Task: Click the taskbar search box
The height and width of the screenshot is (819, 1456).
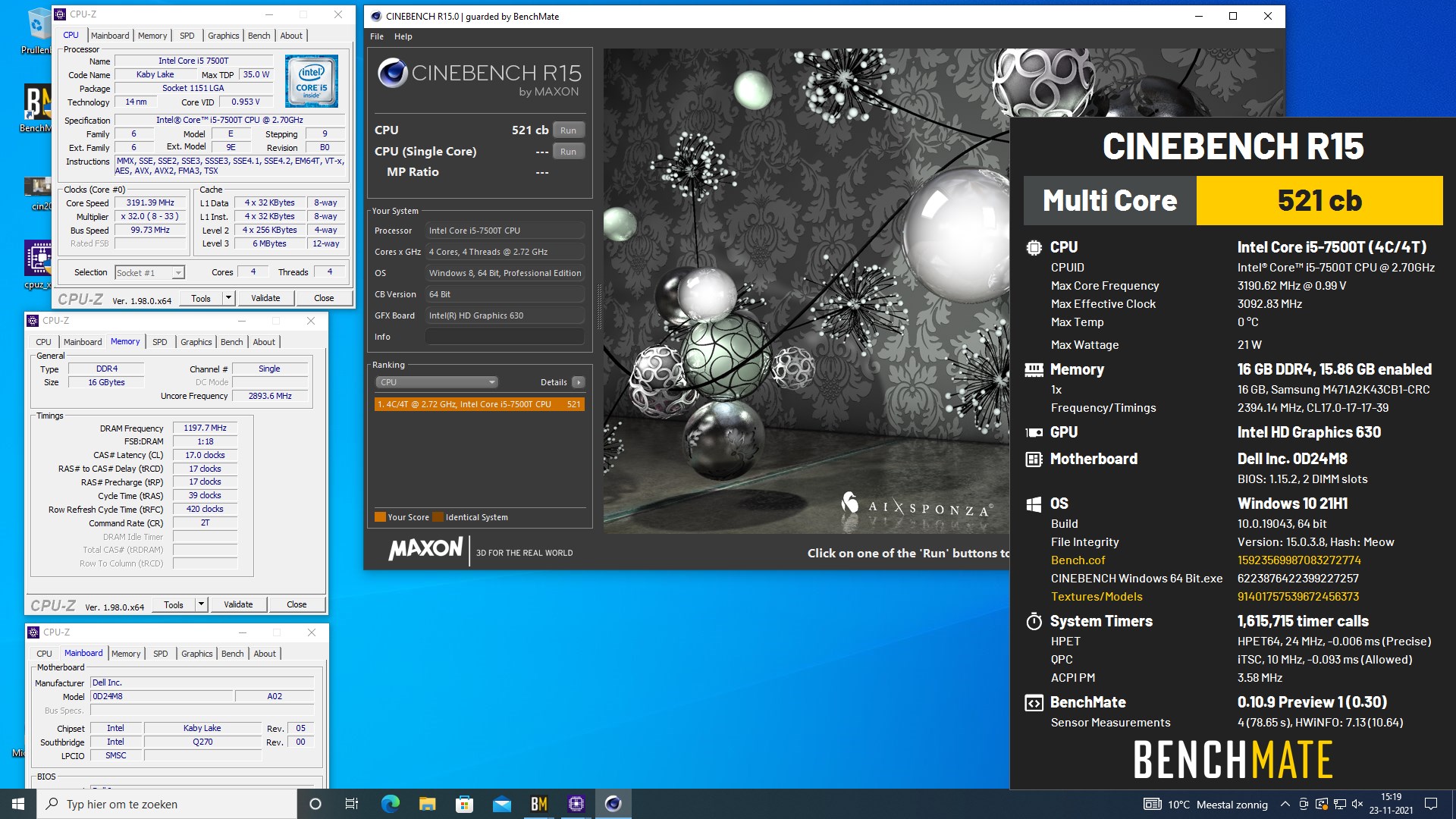Action: coord(167,804)
